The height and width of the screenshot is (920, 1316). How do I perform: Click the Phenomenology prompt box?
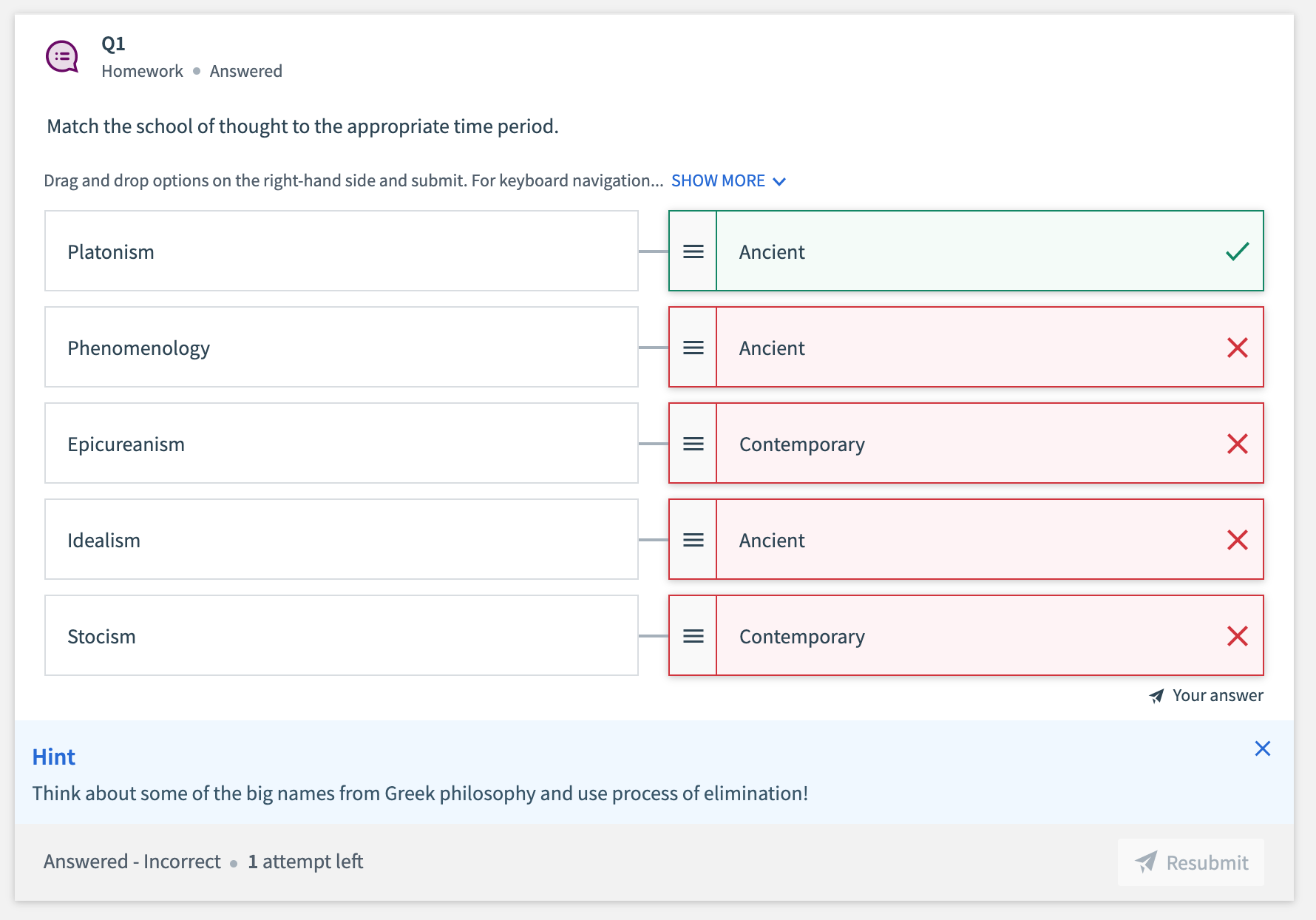341,348
